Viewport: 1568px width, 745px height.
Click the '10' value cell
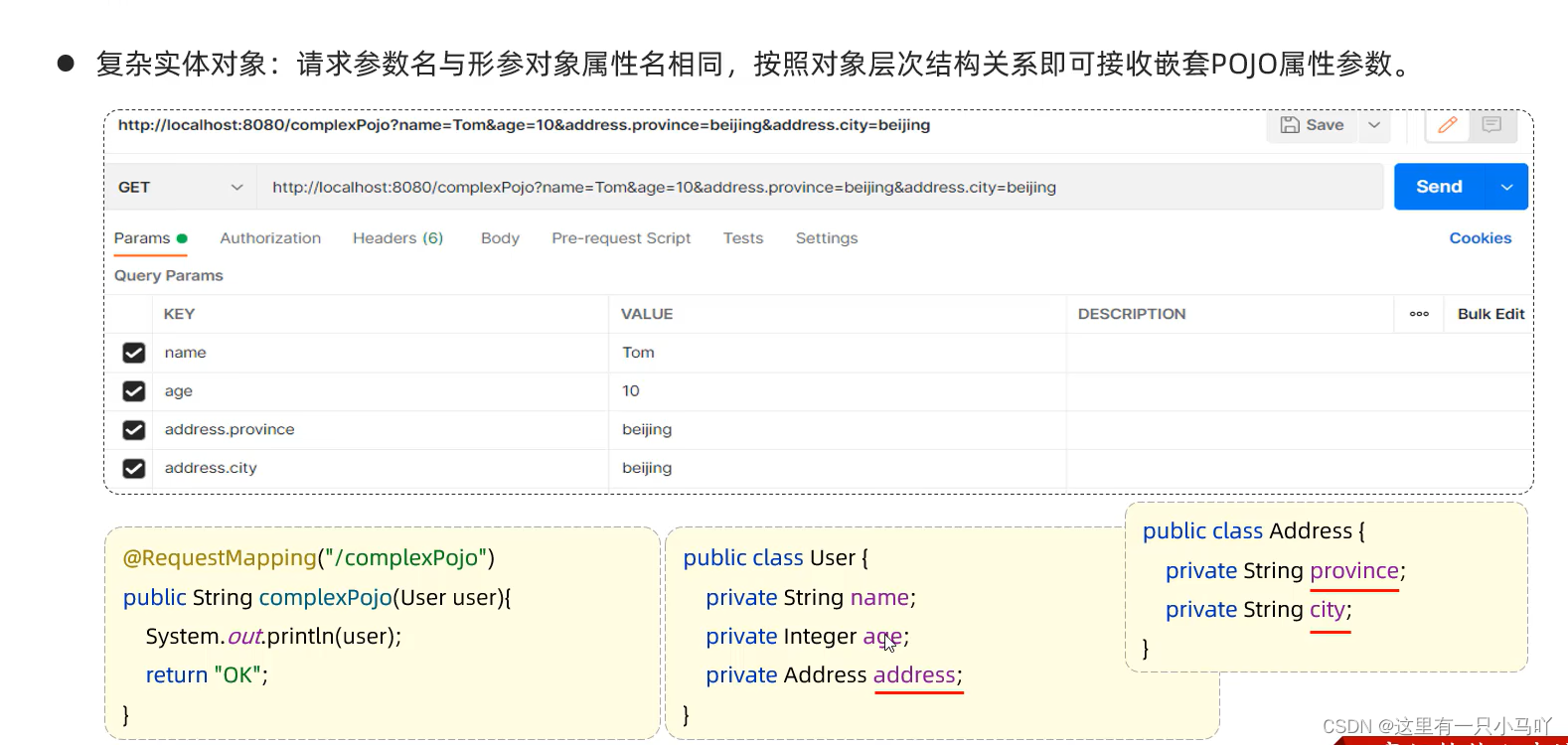(x=838, y=391)
